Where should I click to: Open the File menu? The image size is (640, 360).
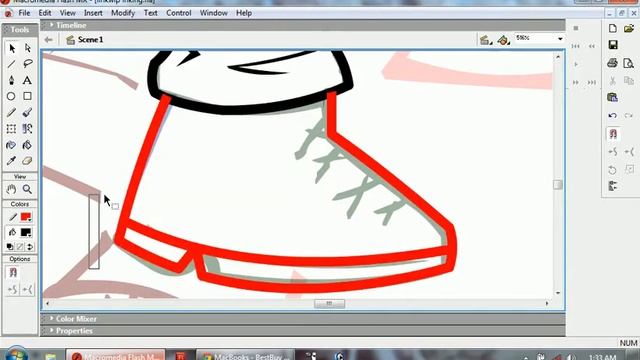click(x=24, y=13)
